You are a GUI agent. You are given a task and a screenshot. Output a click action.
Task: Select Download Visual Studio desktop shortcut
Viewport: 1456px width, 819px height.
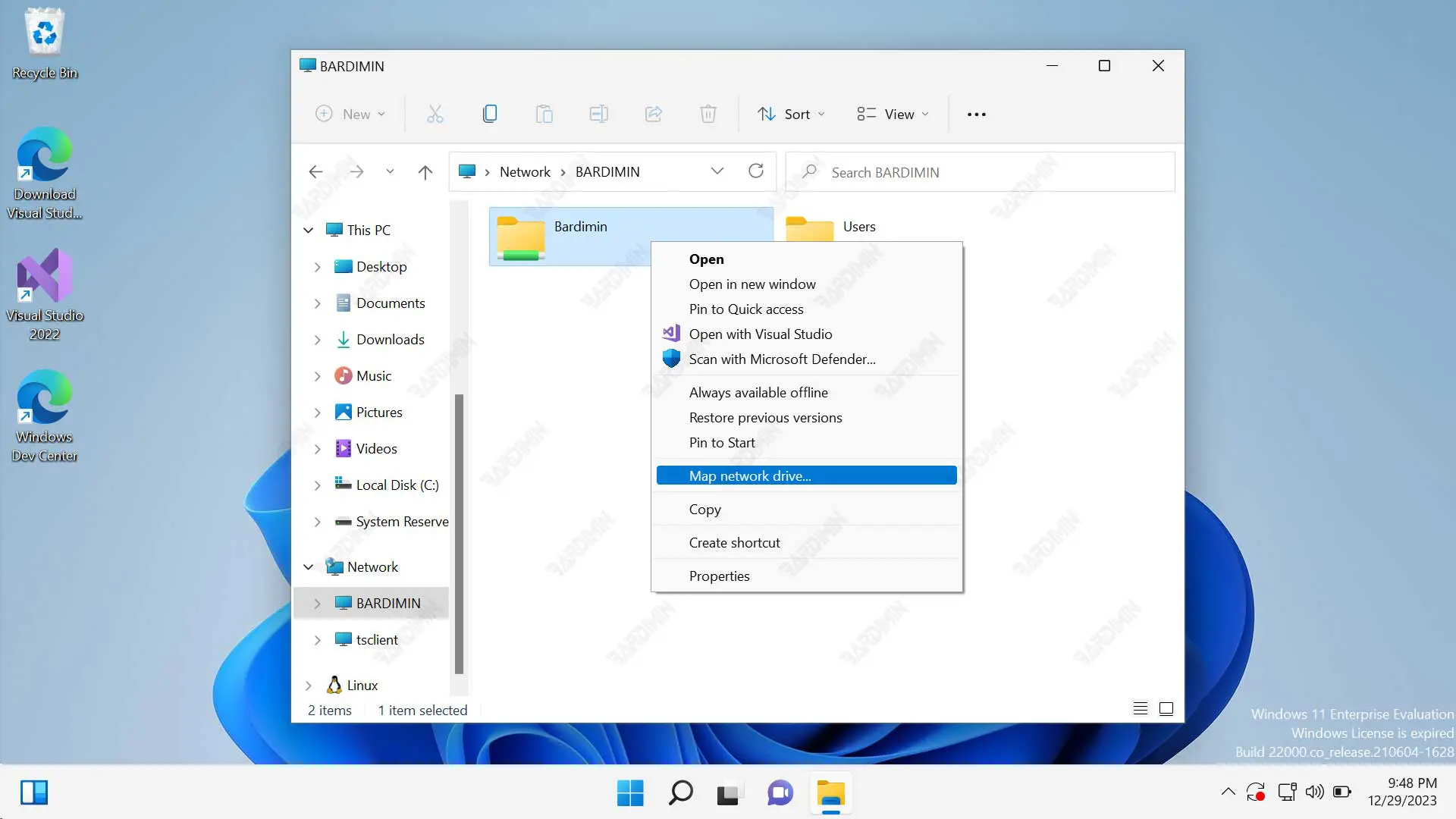tap(45, 173)
